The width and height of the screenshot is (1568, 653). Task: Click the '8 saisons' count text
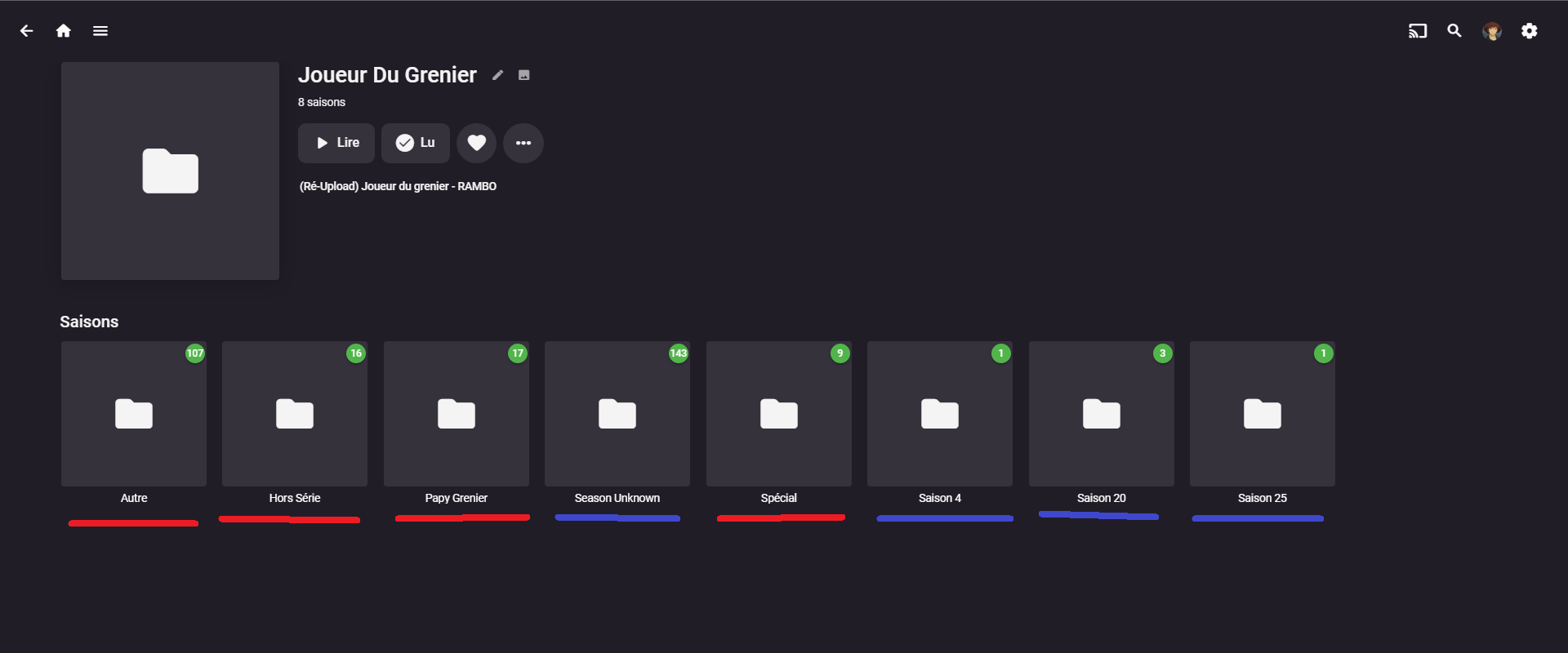point(322,102)
